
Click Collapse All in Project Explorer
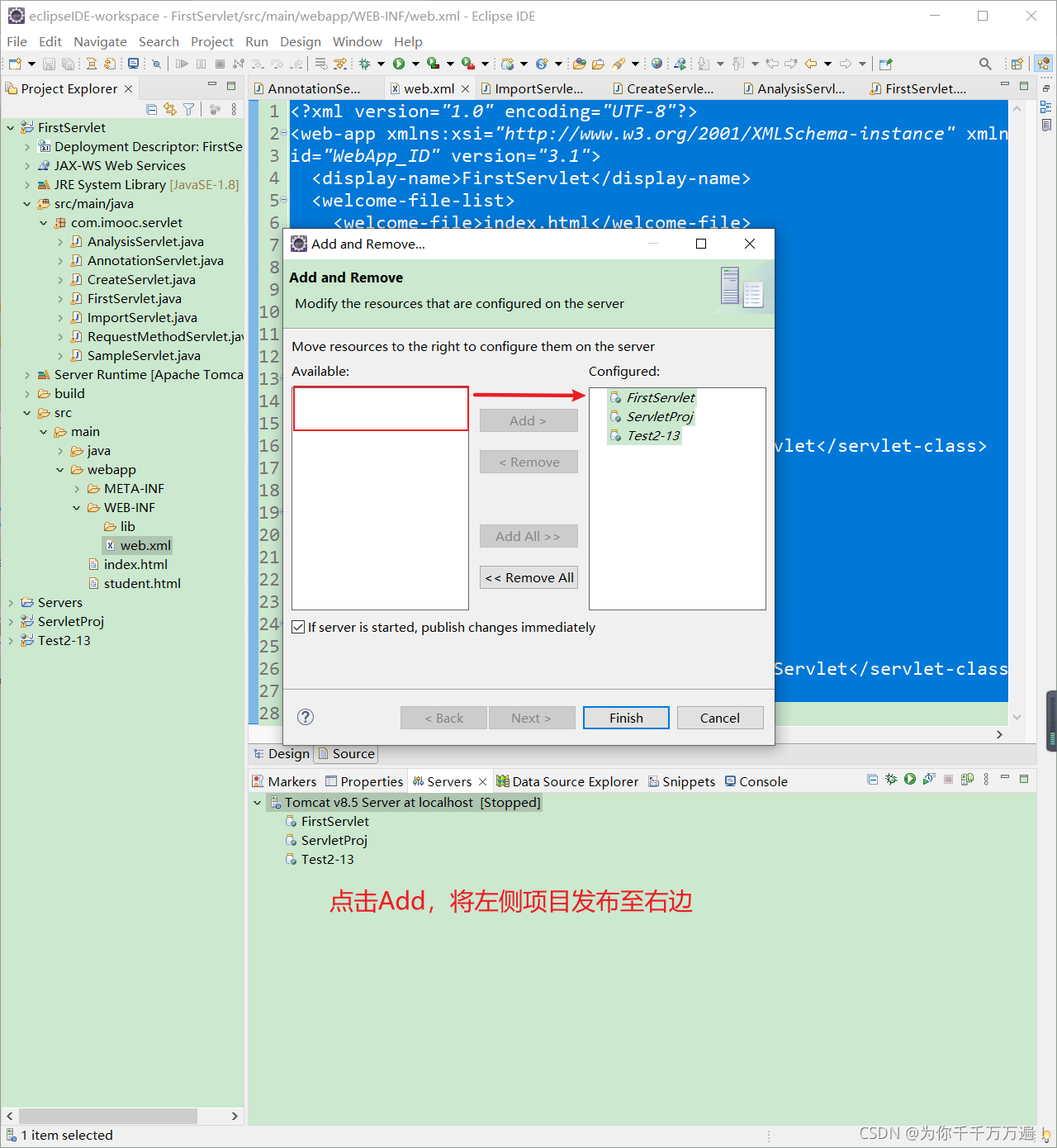(x=151, y=109)
